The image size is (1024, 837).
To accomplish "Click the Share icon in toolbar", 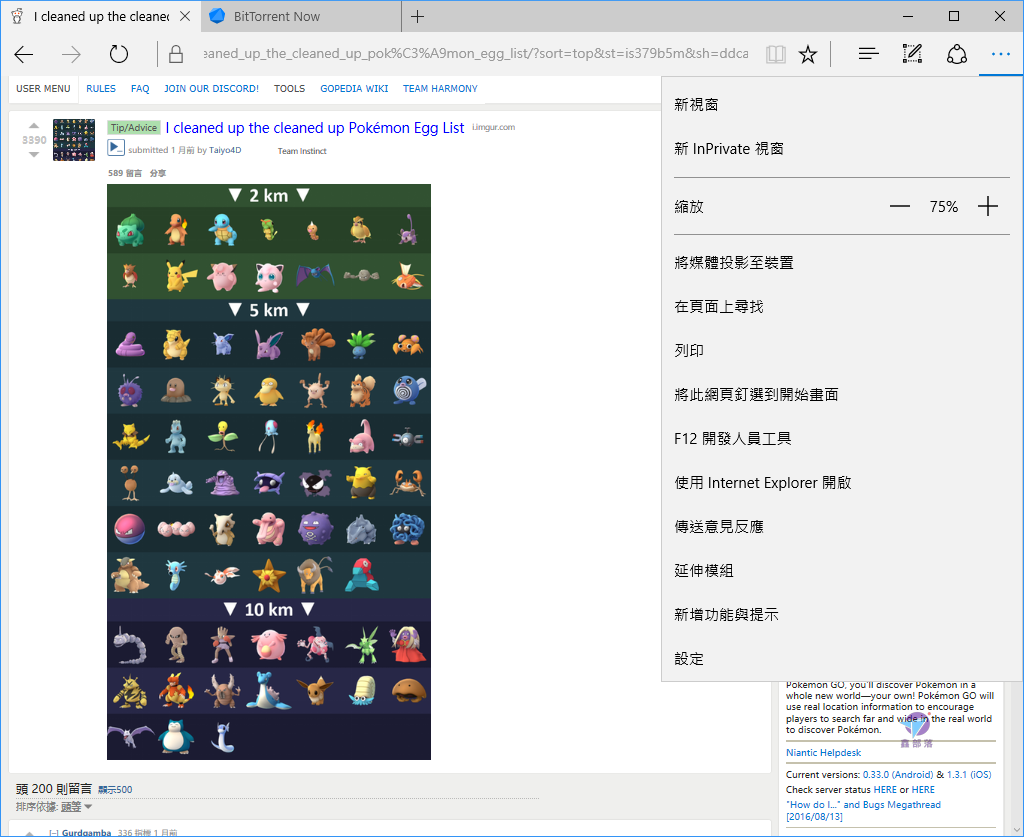I will (957, 54).
